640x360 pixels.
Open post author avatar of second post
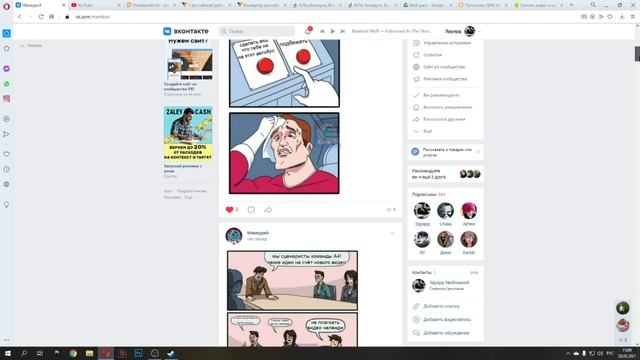point(234,236)
